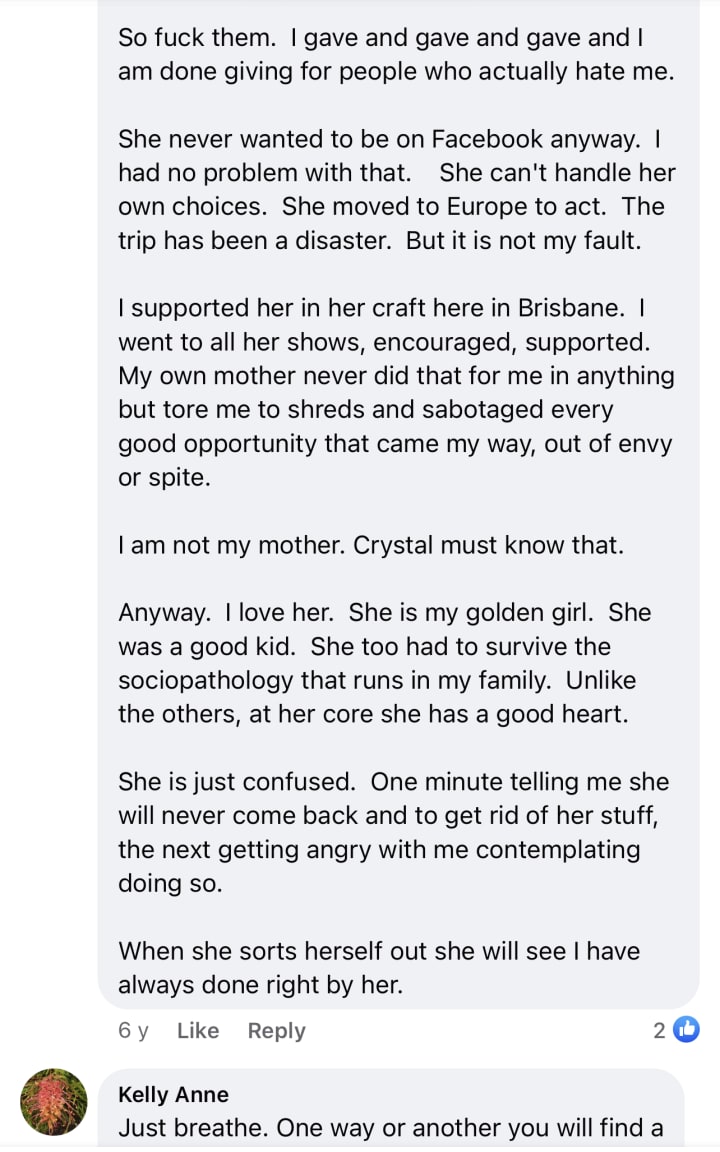Open Kelly Anne's profile picture
The width and height of the screenshot is (720, 1152).
tap(54, 1101)
